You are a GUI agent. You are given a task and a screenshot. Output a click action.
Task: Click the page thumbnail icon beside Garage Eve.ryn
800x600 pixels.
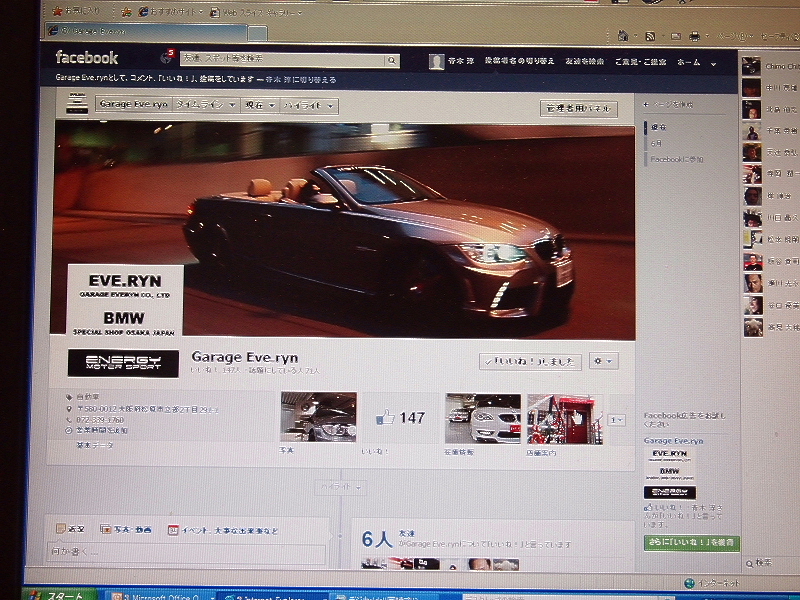point(77,103)
